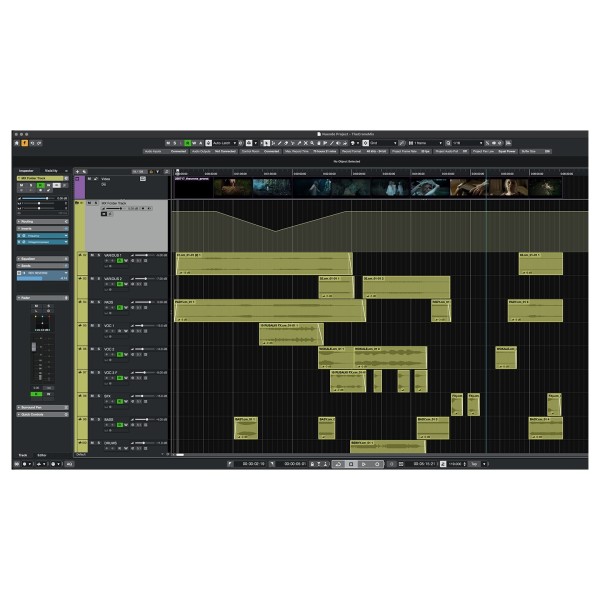Click the Record Format status field
Image resolution: width=600 pixels, height=600 pixels.
(364, 152)
